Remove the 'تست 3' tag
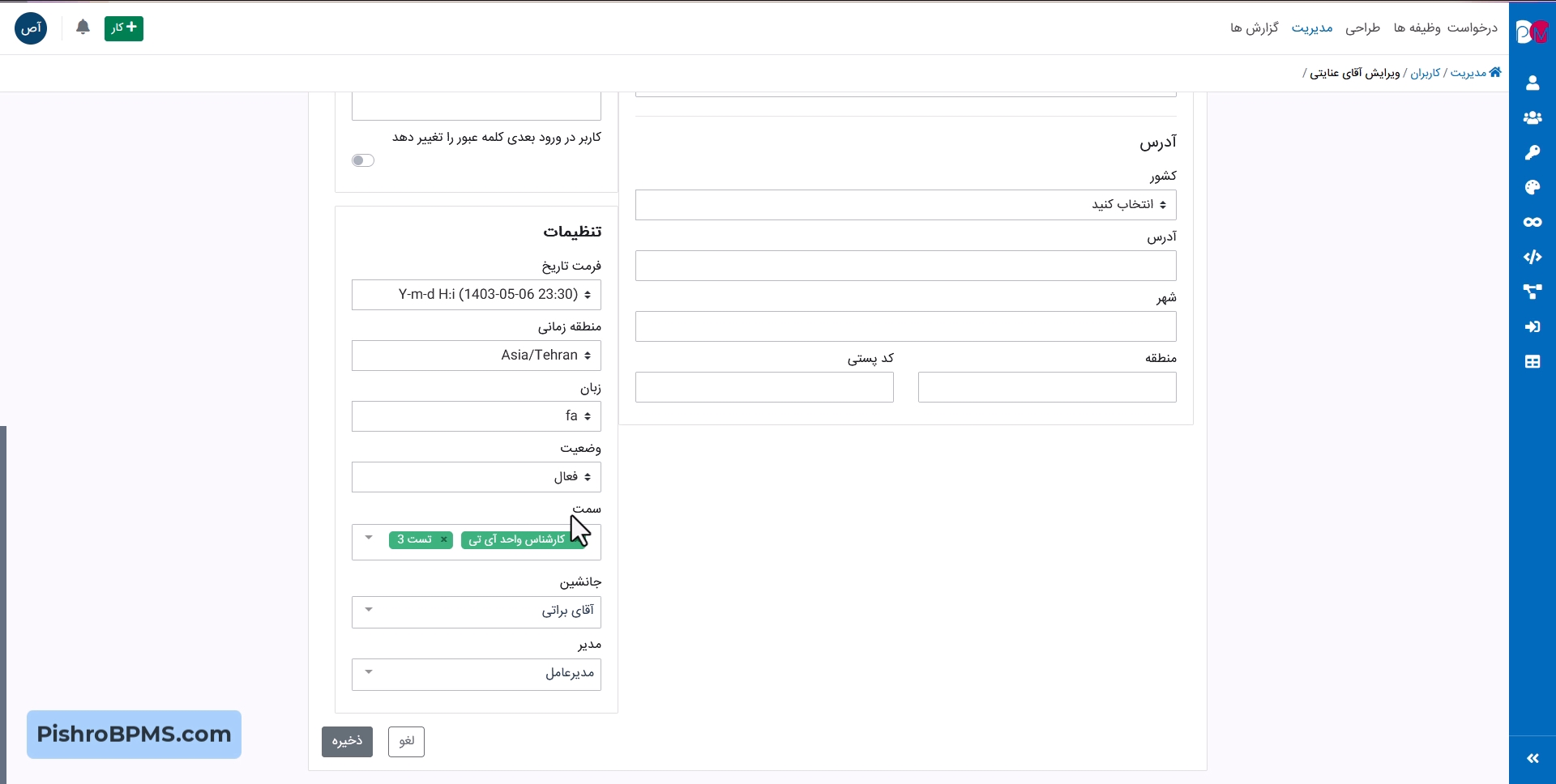The height and width of the screenshot is (784, 1556). tap(443, 539)
